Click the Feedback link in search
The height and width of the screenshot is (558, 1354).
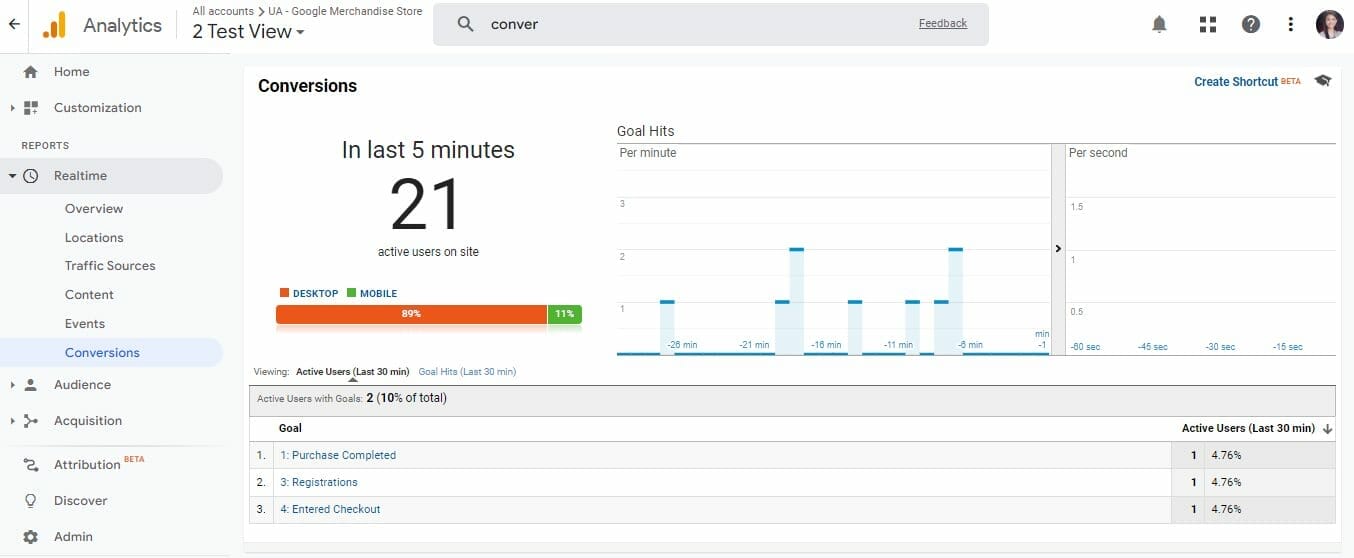pyautogui.click(x=943, y=23)
